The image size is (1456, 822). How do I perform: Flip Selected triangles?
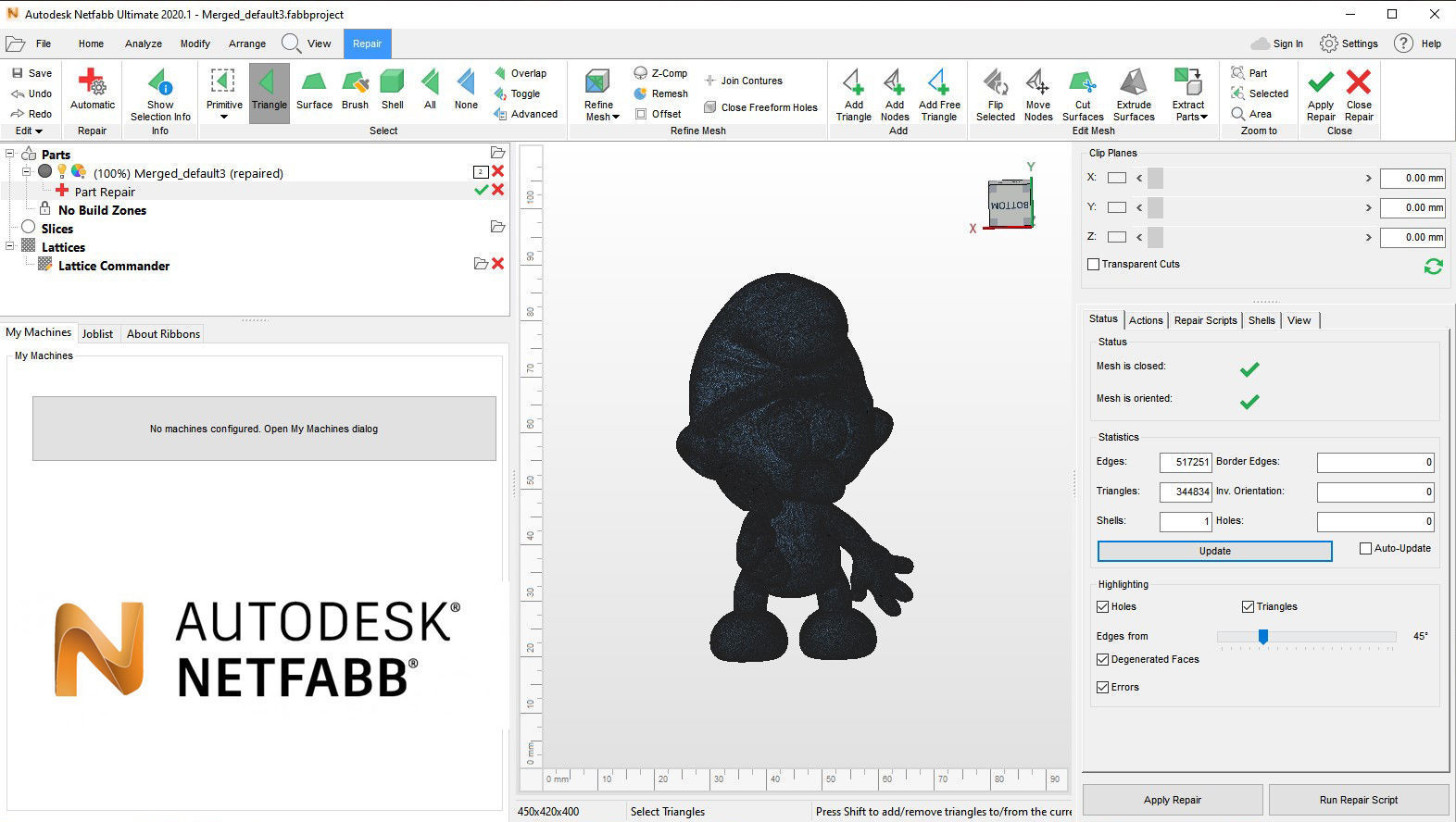coord(996,94)
